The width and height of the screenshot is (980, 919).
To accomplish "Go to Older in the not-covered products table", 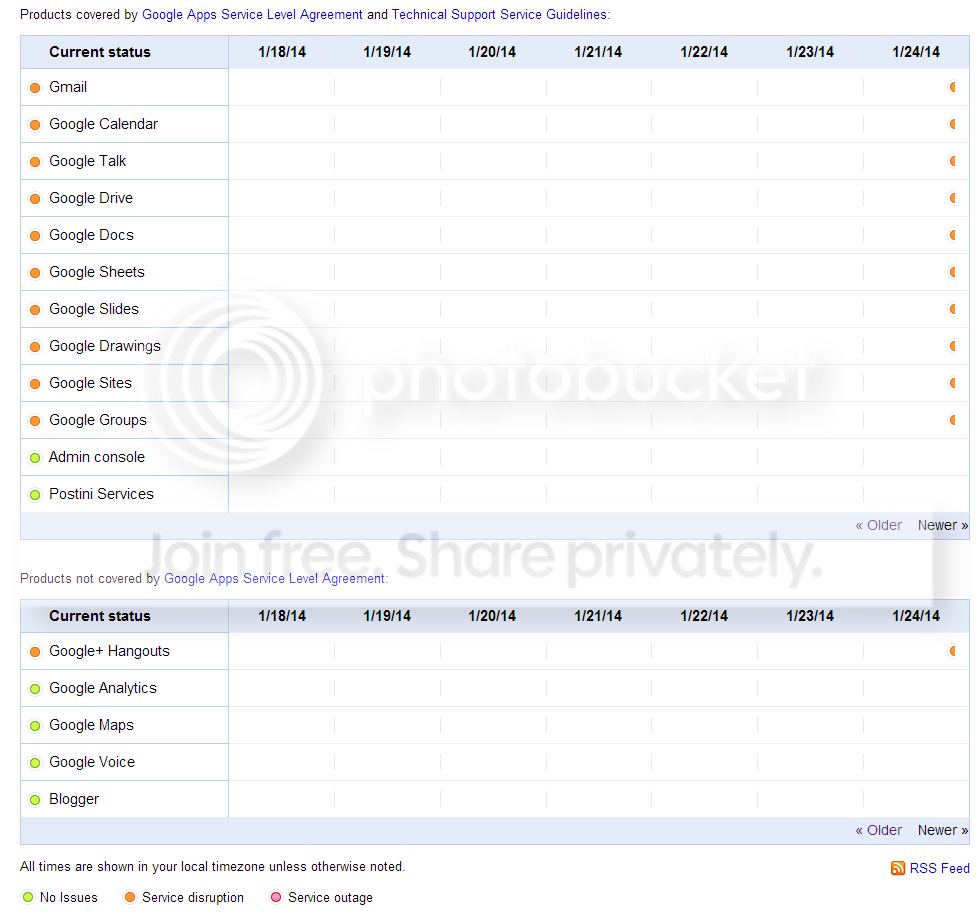I will tap(879, 830).
